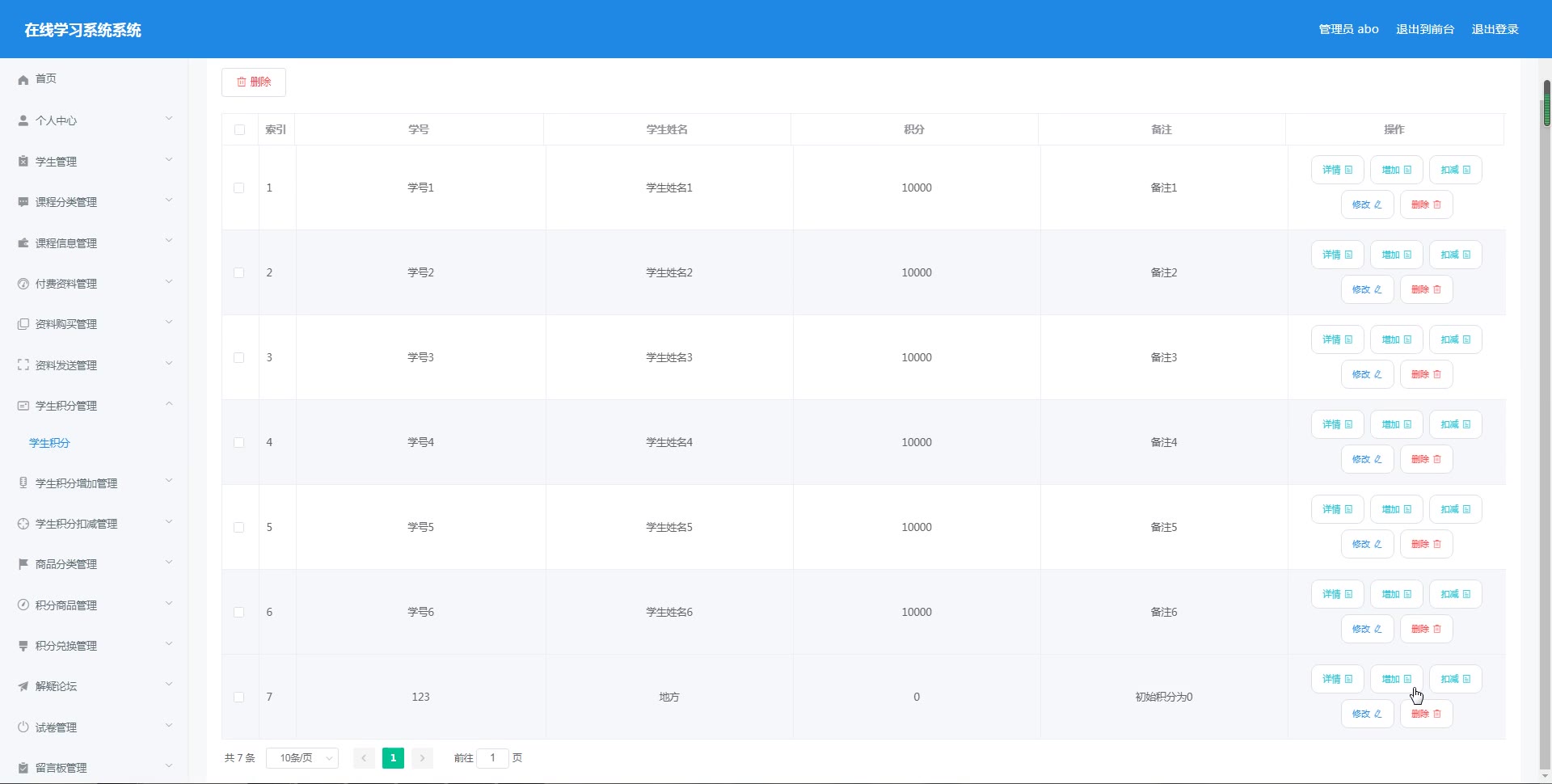Expand the 课程分类管理 menu chevron

(169, 200)
